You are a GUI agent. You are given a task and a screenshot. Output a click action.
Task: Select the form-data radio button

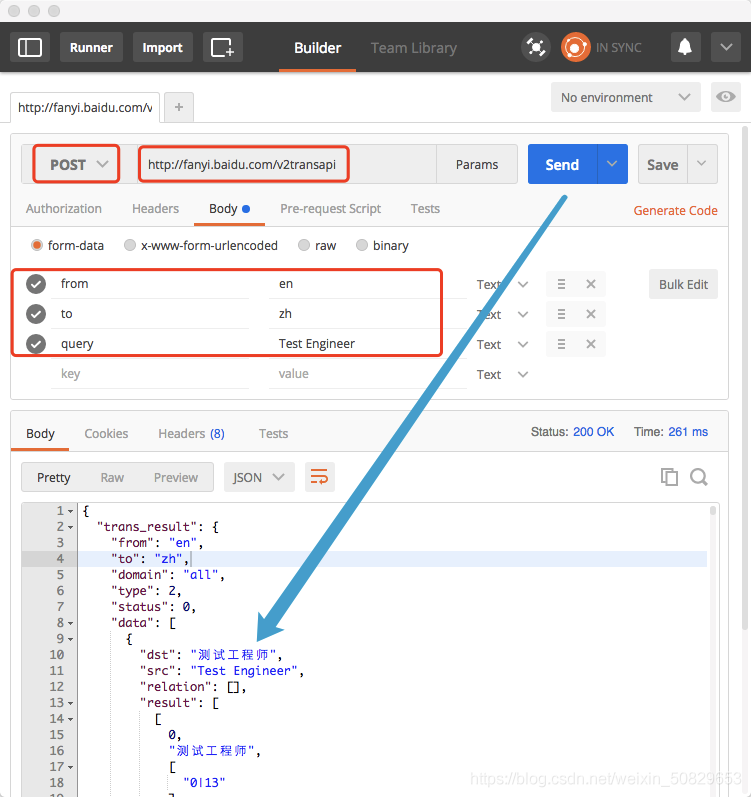click(x=37, y=246)
